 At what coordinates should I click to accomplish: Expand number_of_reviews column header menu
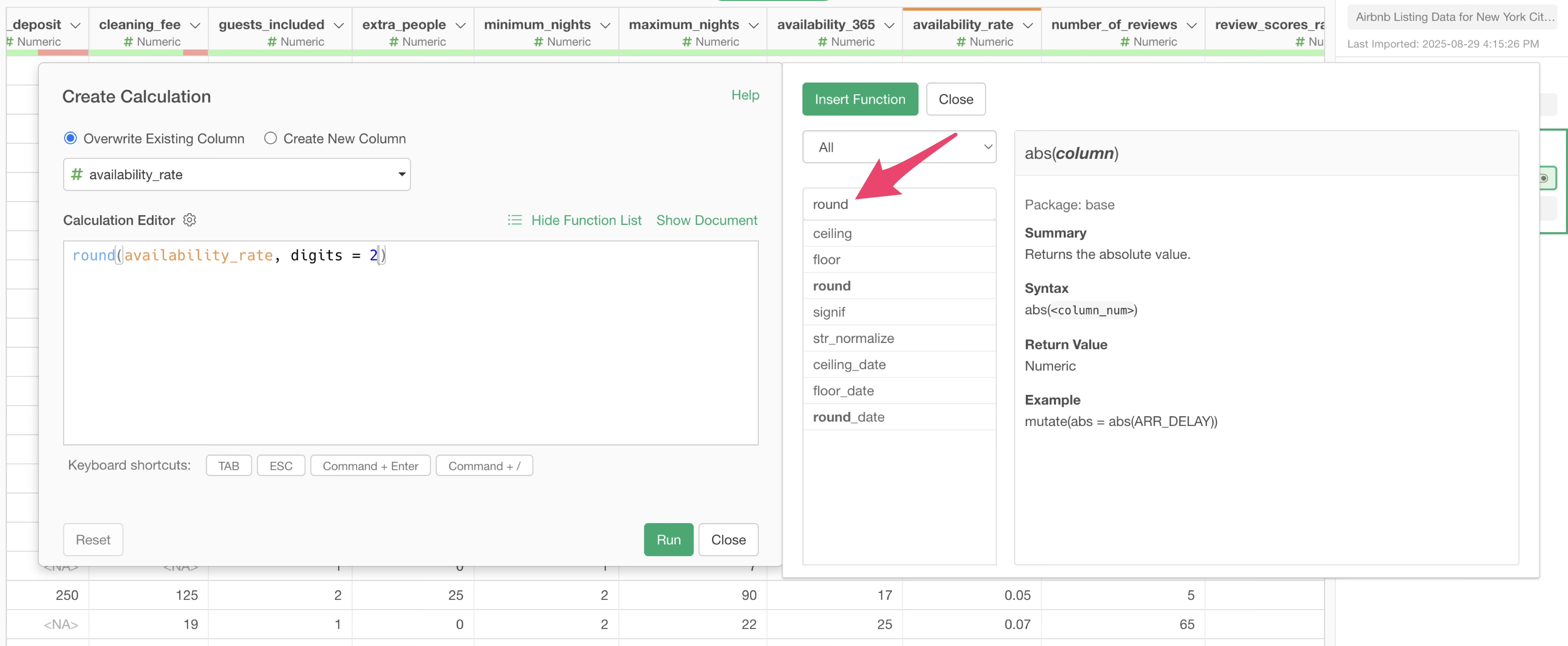pyautogui.click(x=1192, y=25)
